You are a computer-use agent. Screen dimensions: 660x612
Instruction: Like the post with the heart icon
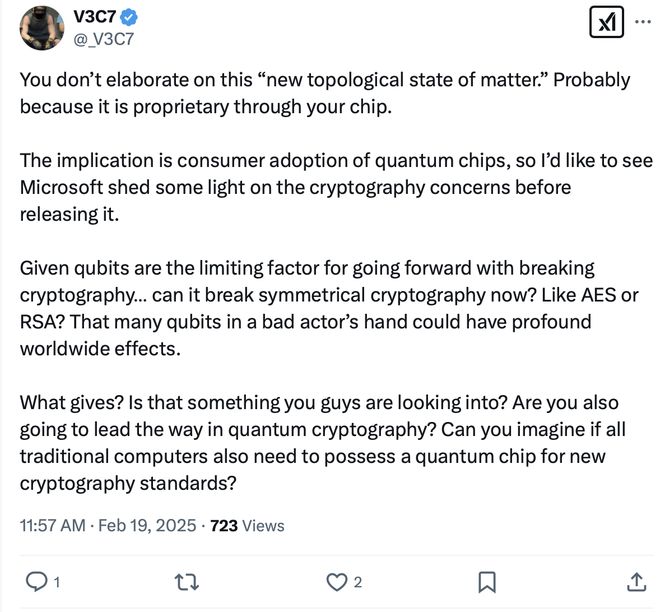pyautogui.click(x=337, y=581)
